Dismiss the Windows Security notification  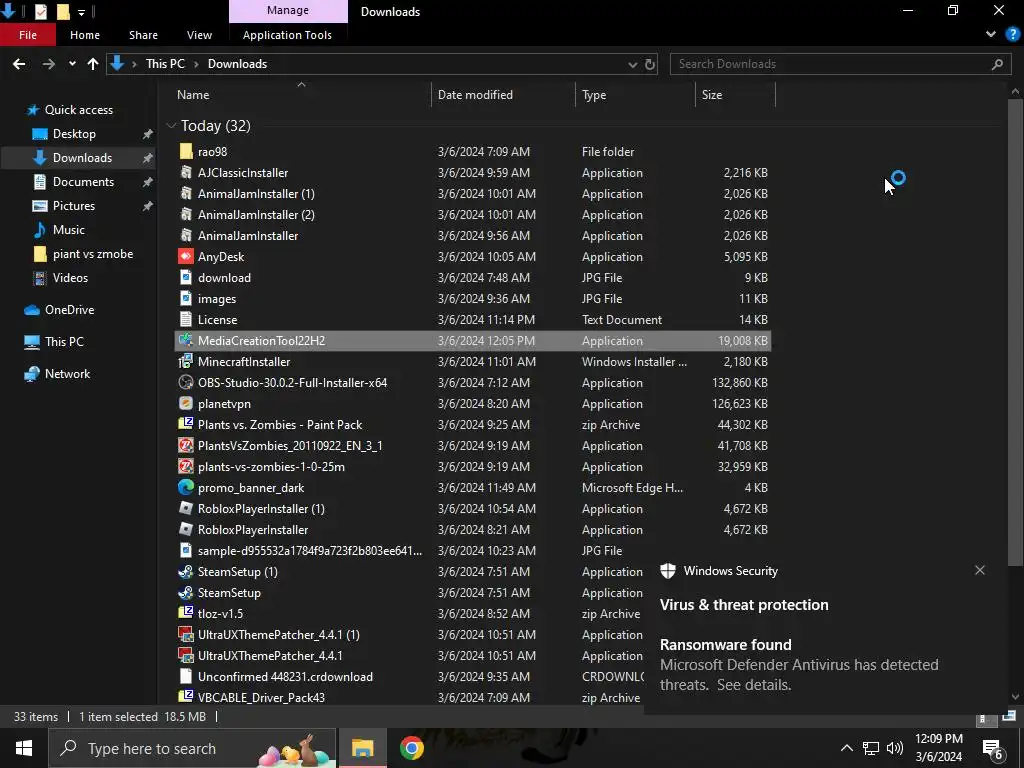coord(980,570)
